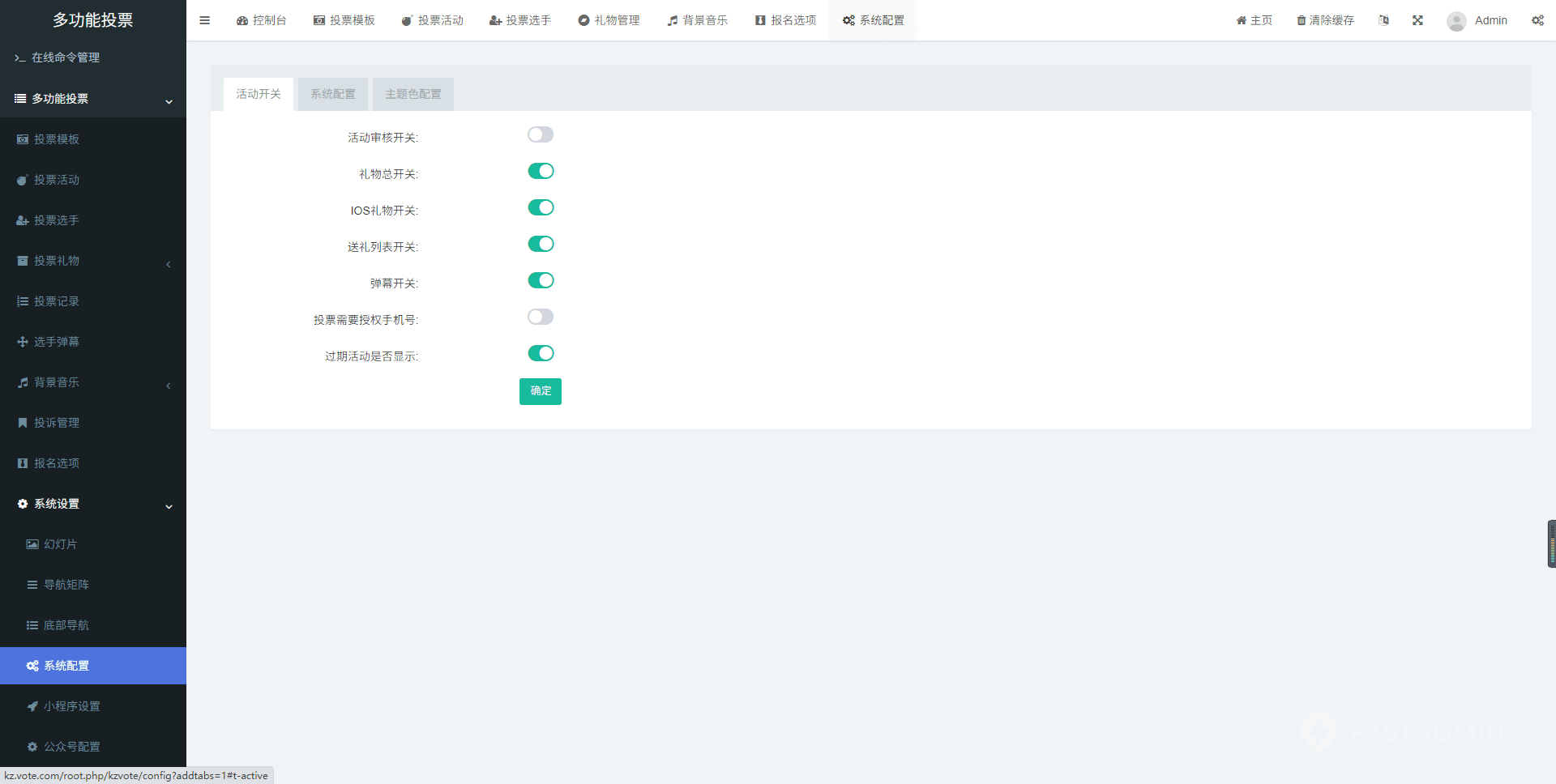Click the fullscreen icon in top bar

pyautogui.click(x=1417, y=20)
